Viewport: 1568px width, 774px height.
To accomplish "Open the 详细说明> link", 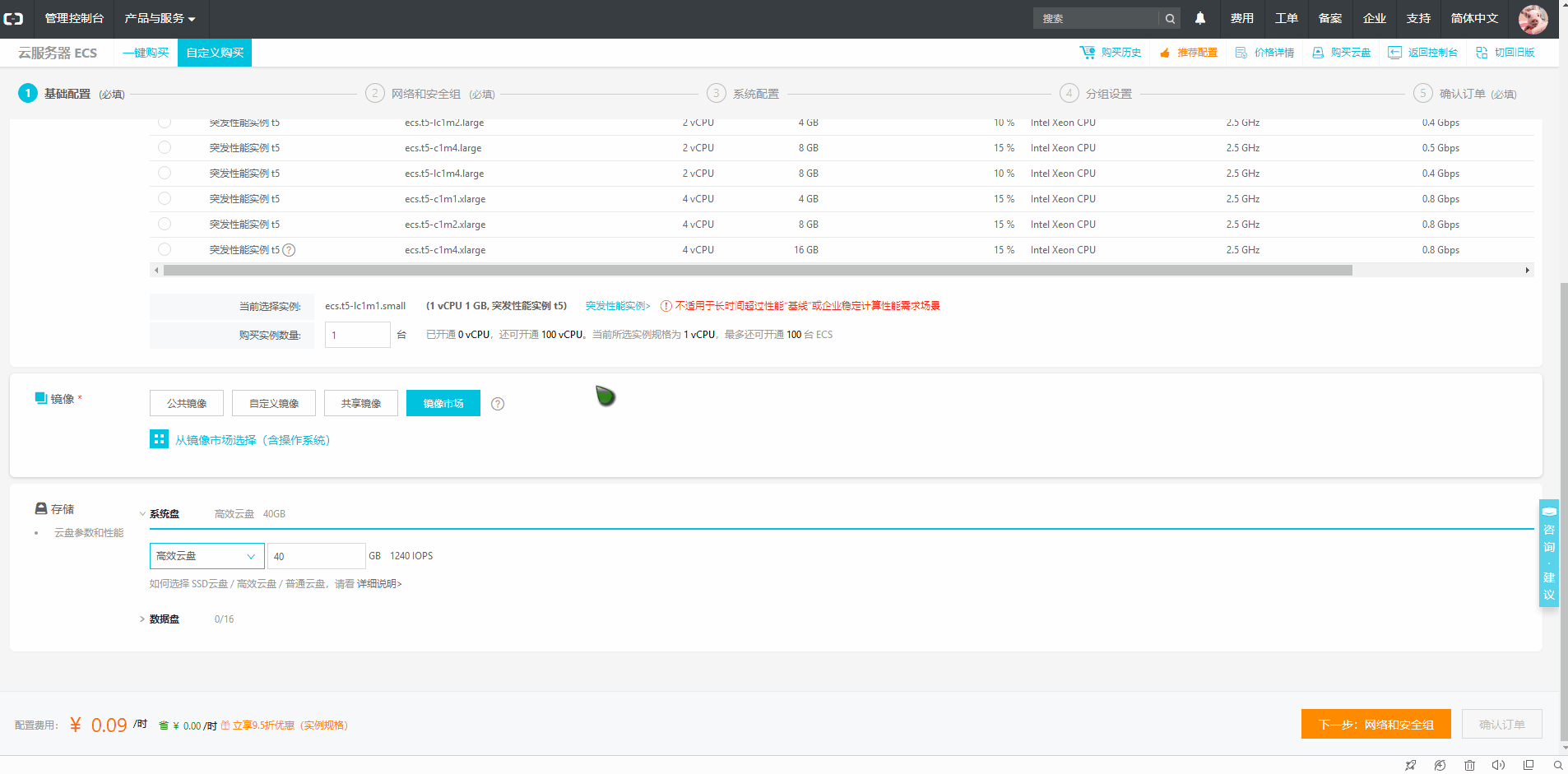I will coord(379,584).
